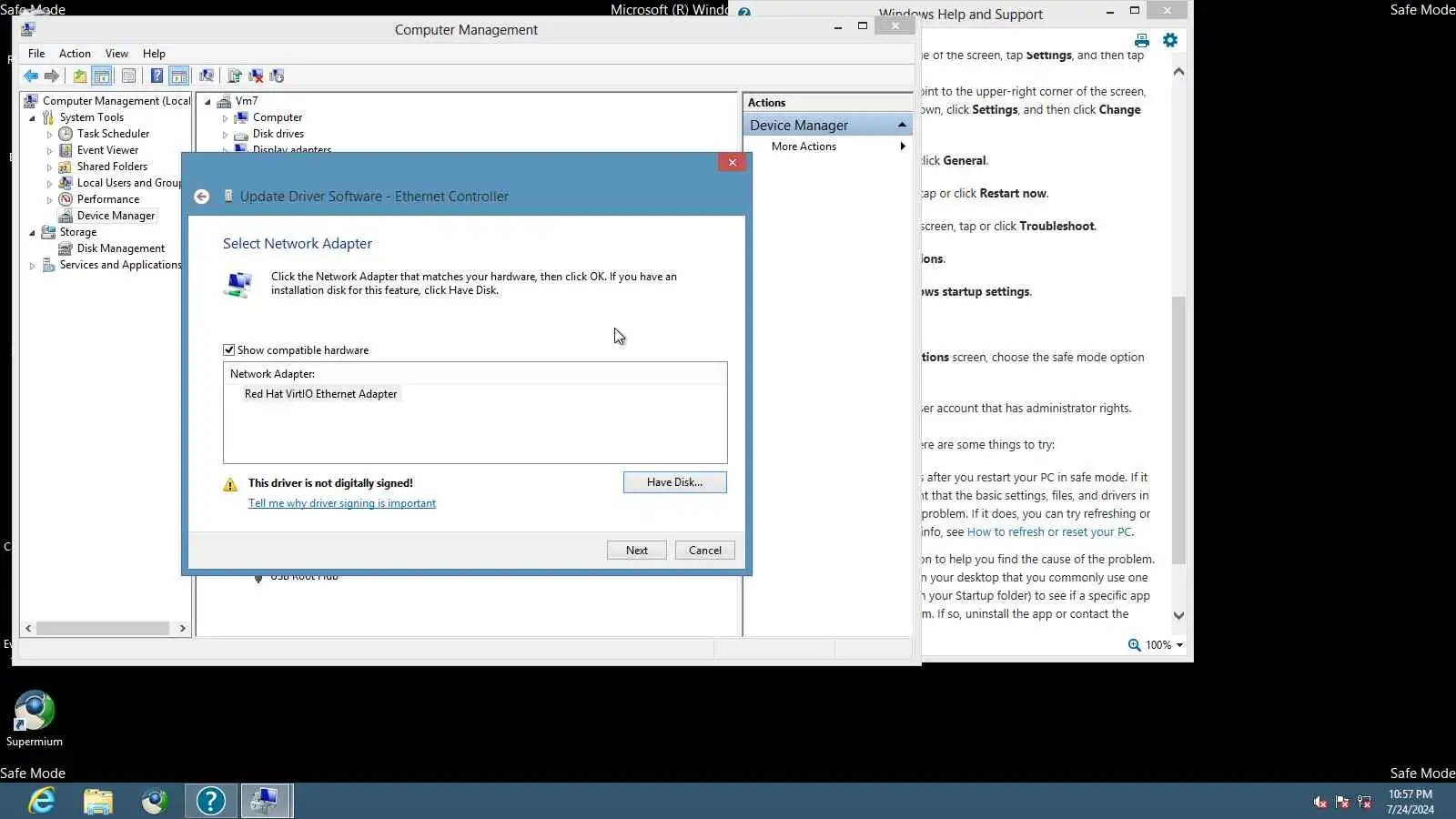Click the Up one level toolbar icon
The image size is (1456, 819).
[80, 76]
